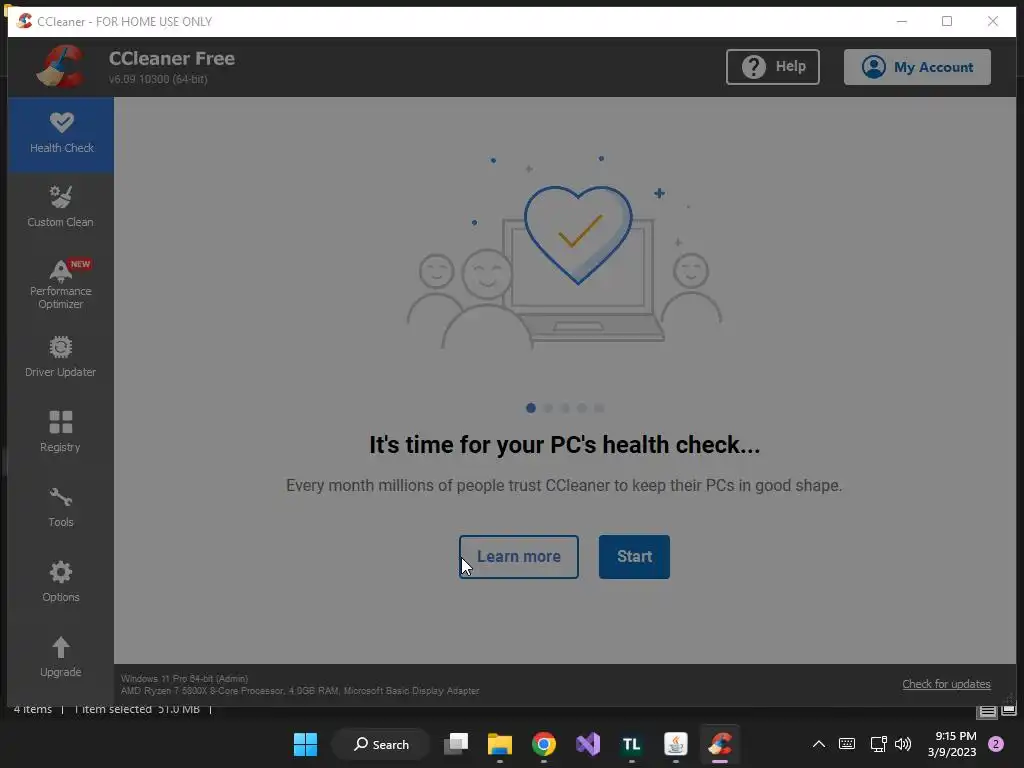Select the fourth carousel page dot
This screenshot has width=1024, height=768.
point(582,408)
